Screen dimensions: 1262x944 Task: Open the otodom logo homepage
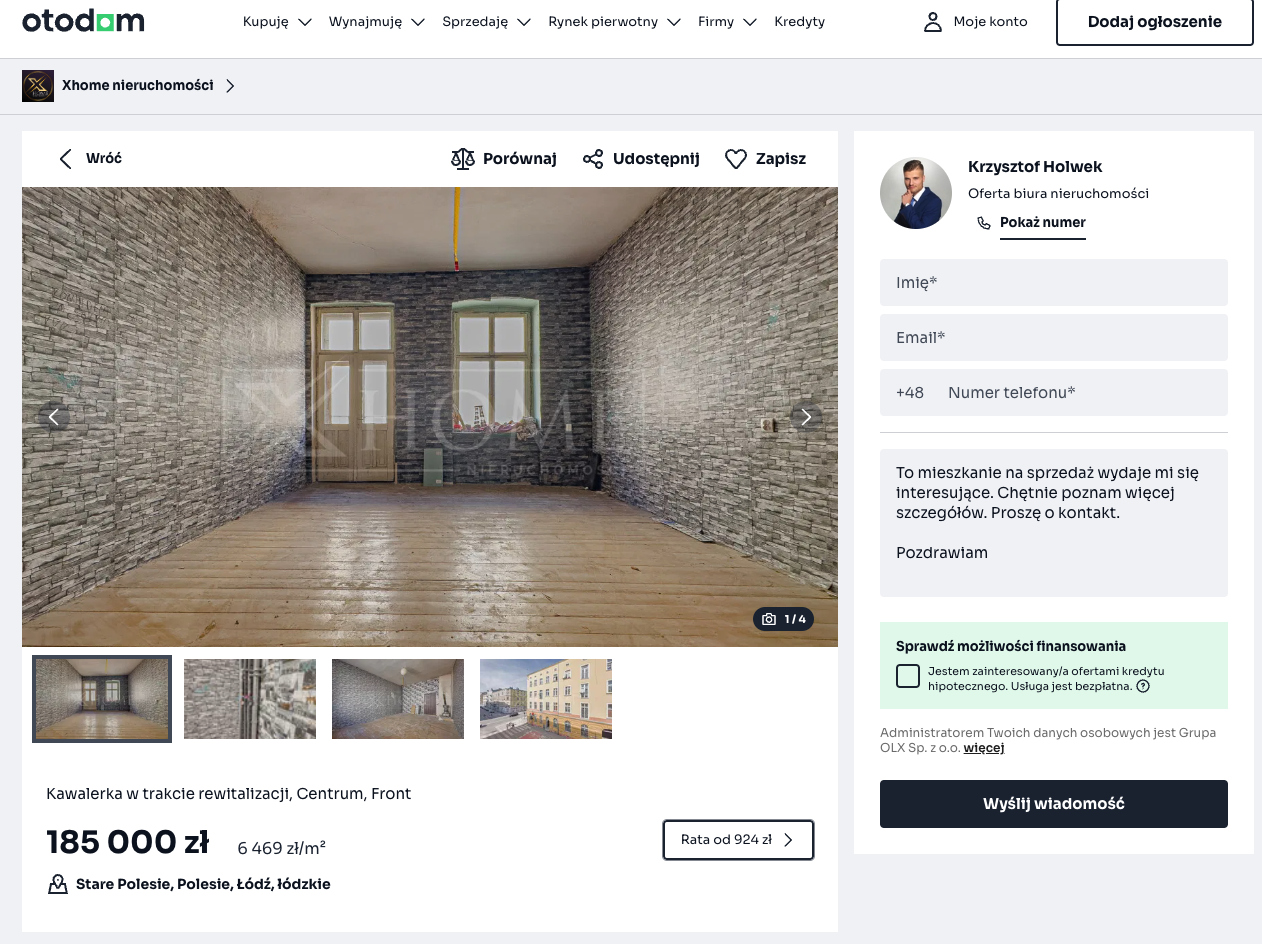point(83,21)
